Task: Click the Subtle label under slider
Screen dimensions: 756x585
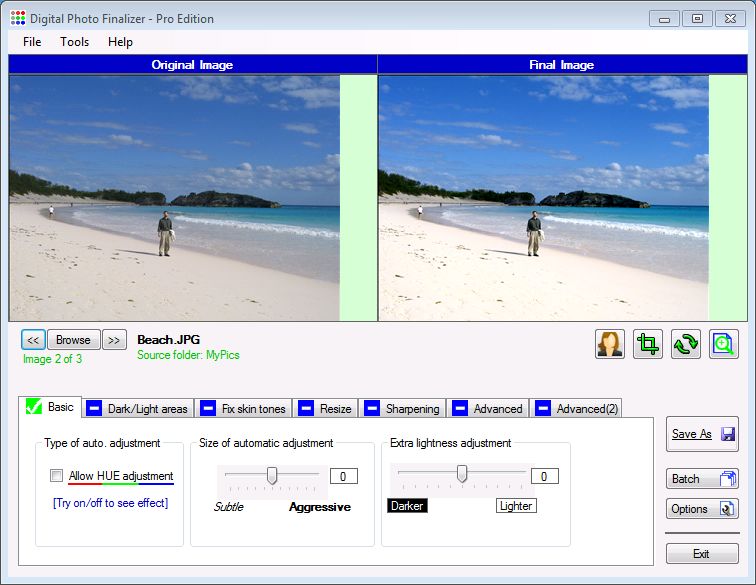Action: tap(229, 507)
